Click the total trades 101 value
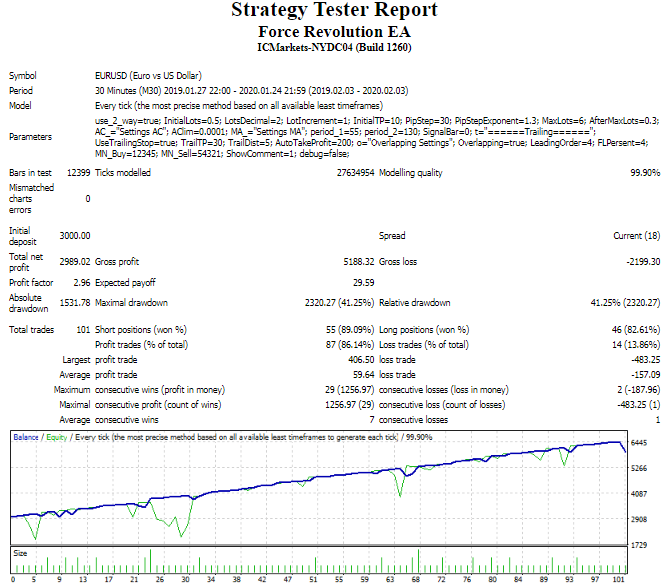 click(81, 329)
